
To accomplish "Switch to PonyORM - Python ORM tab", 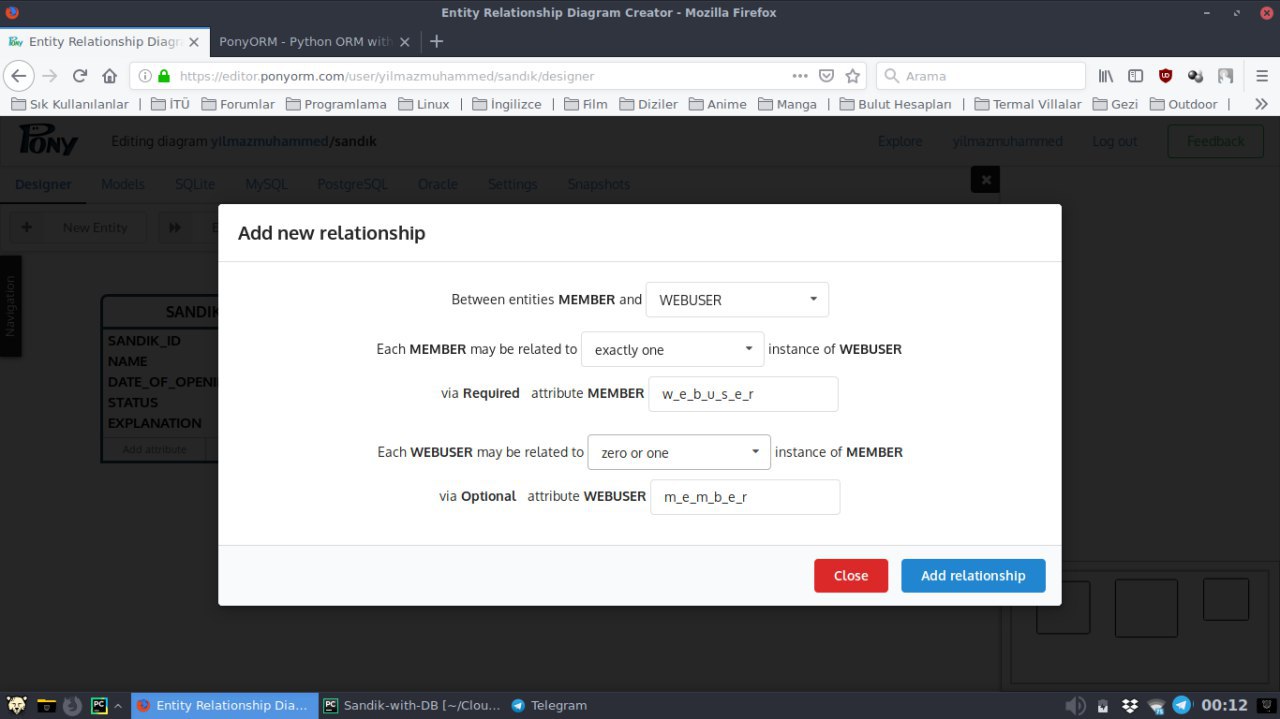I will point(314,42).
